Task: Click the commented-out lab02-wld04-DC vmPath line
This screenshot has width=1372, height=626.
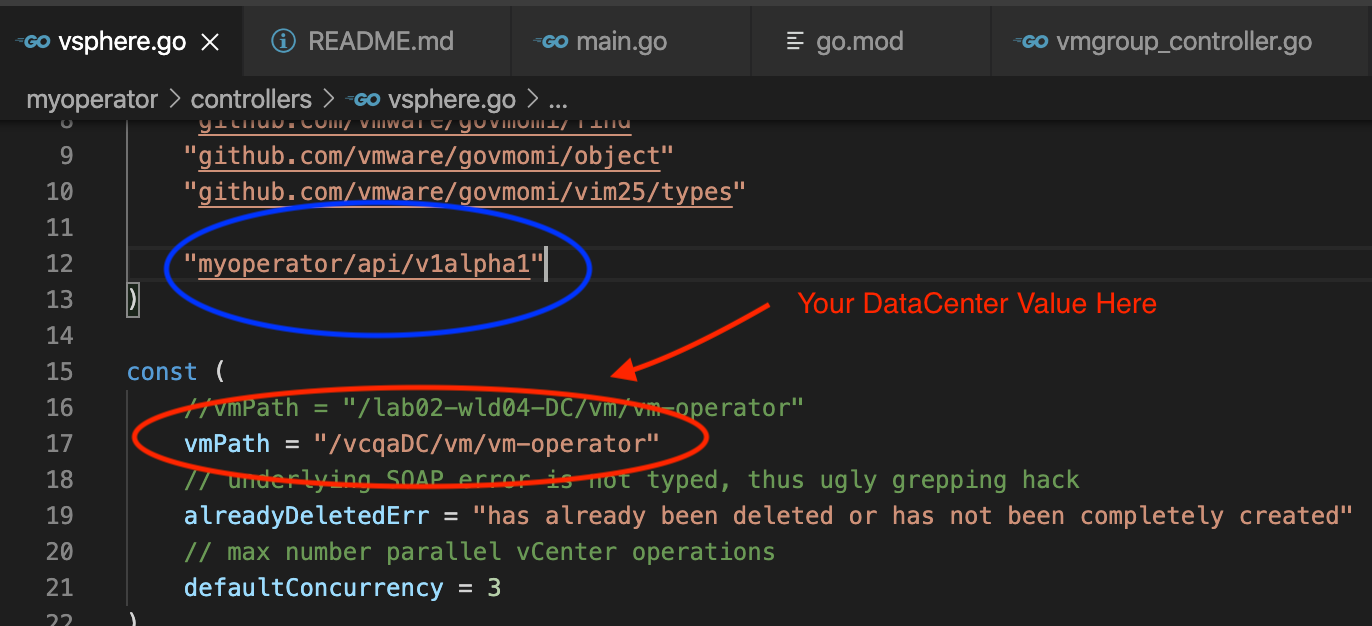Action: [494, 408]
